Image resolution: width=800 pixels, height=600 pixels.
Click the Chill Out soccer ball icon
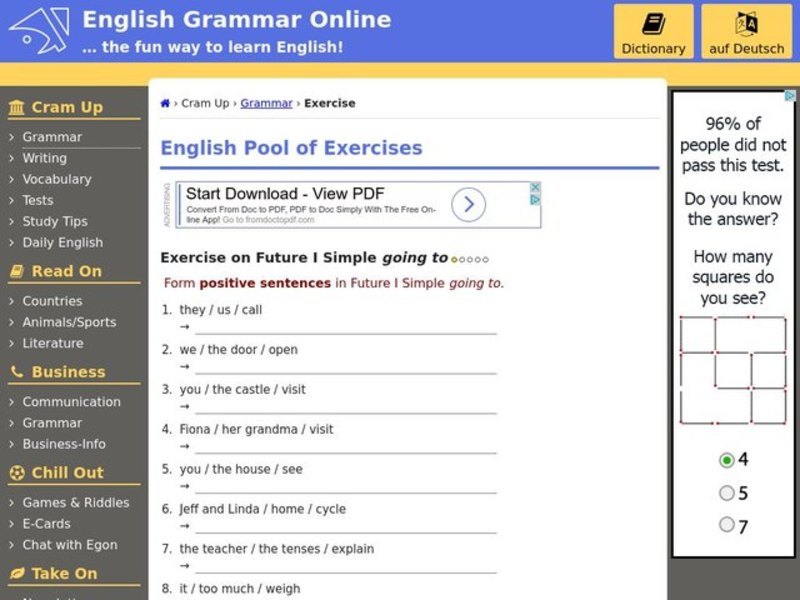point(17,473)
